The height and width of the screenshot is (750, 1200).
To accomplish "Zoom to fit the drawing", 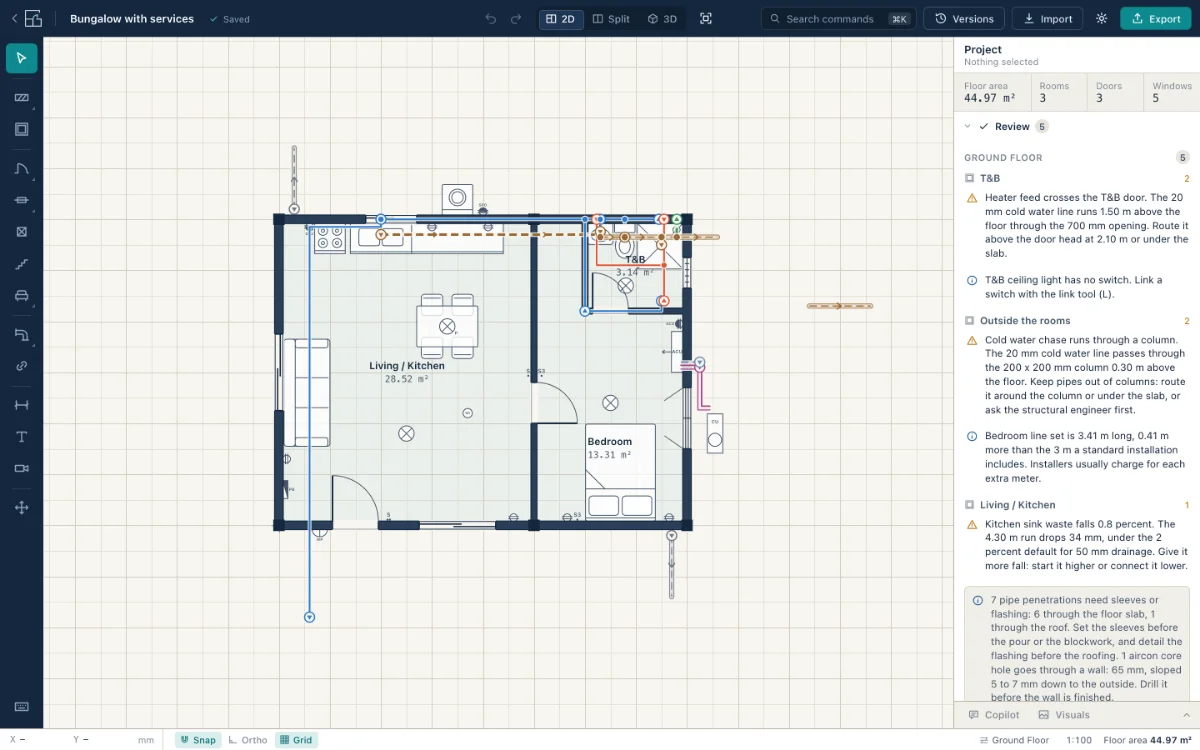I will point(706,19).
